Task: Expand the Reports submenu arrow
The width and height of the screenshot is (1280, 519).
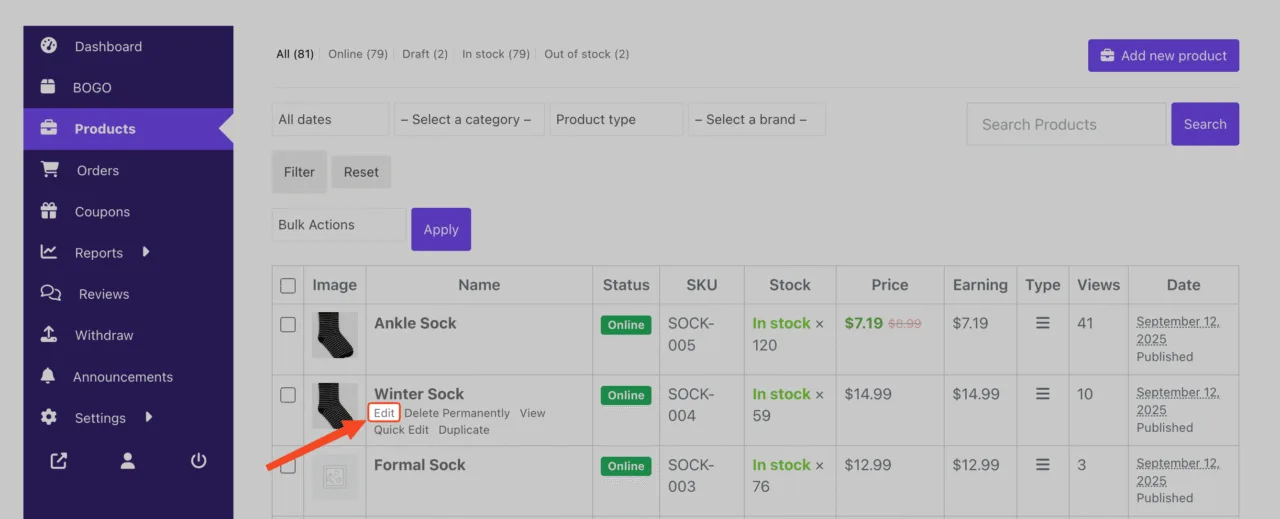Action: coord(146,252)
